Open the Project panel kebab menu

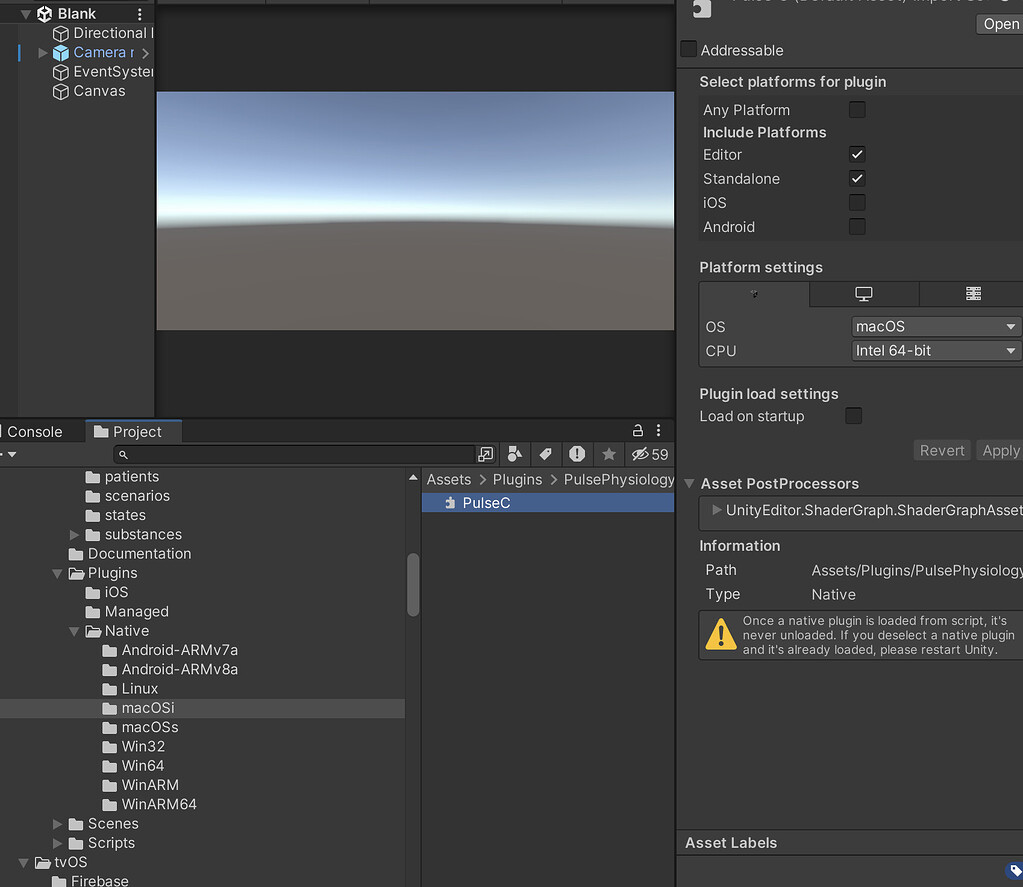click(x=658, y=431)
